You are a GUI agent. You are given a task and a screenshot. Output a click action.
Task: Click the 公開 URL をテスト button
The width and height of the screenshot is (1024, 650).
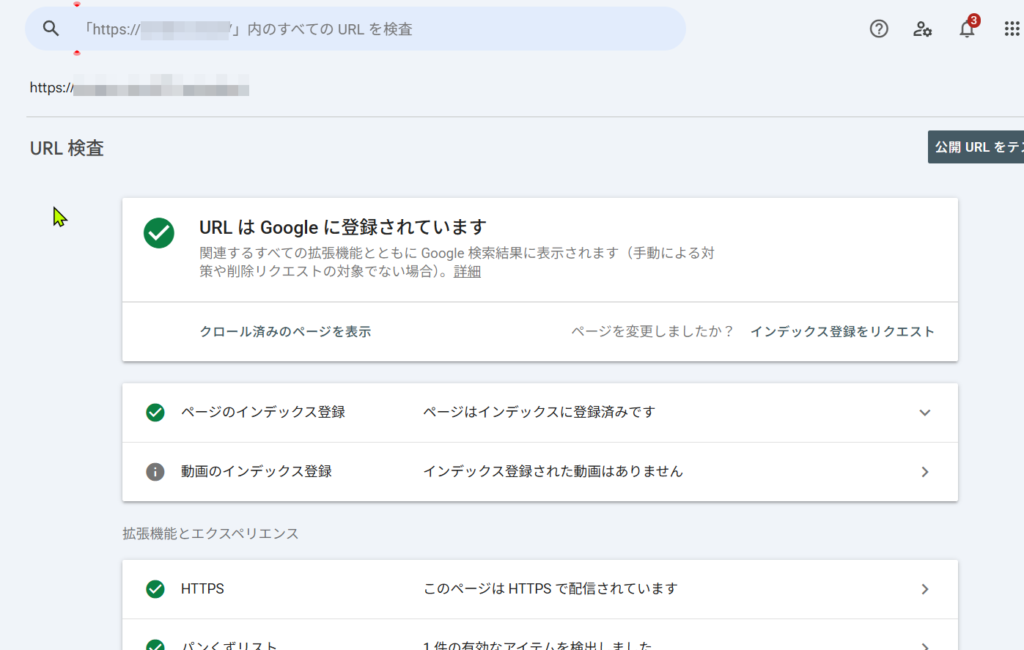(976, 147)
